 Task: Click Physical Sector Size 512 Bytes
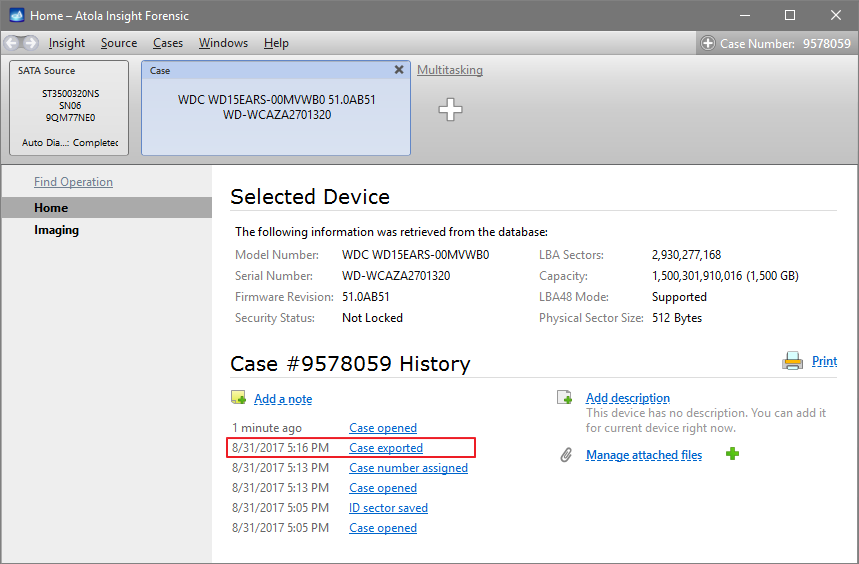pyautogui.click(x=677, y=318)
